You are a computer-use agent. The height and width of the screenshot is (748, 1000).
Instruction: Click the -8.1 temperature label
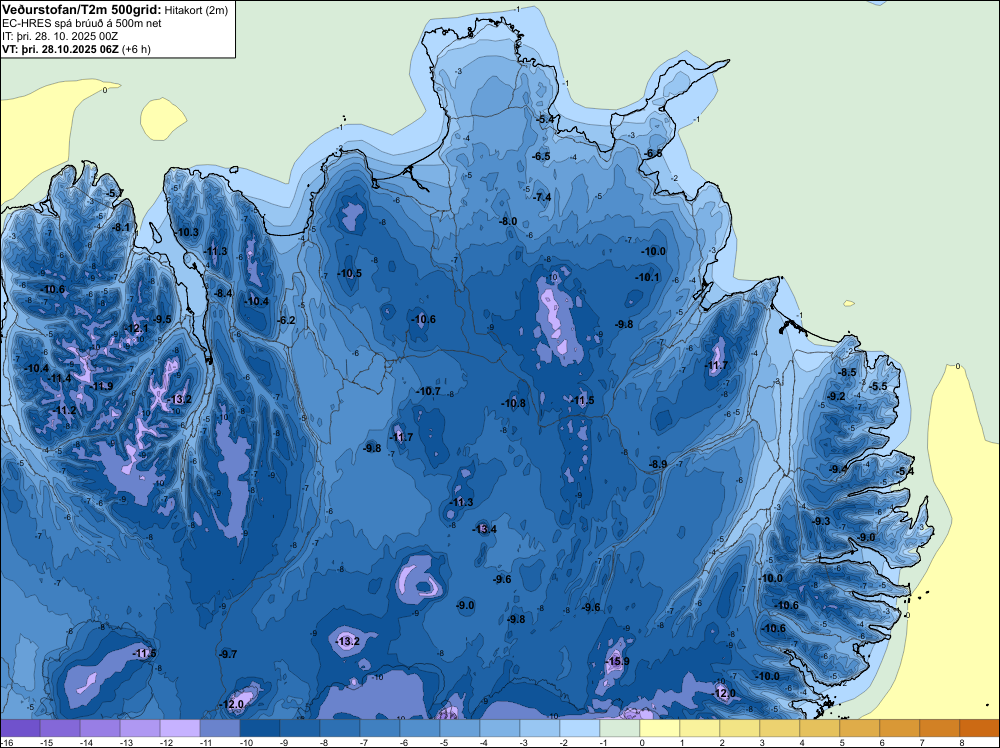click(x=121, y=227)
